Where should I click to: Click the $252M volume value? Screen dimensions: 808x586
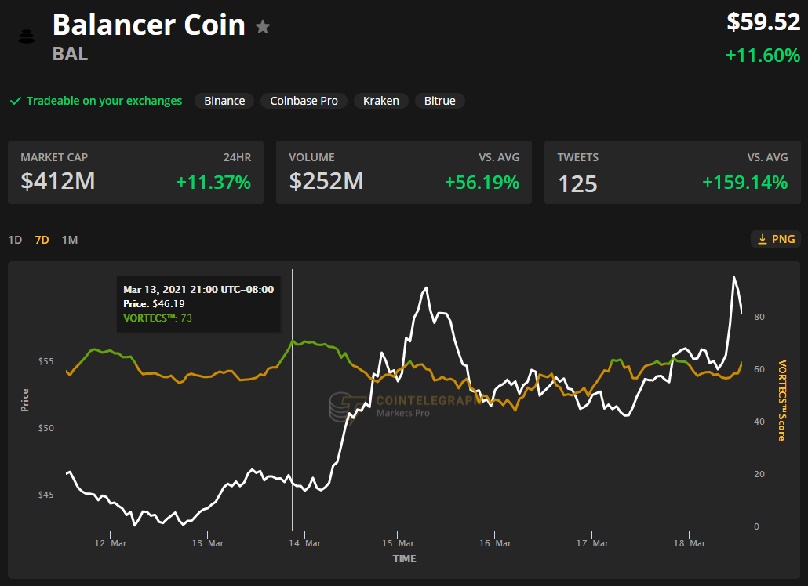click(326, 181)
